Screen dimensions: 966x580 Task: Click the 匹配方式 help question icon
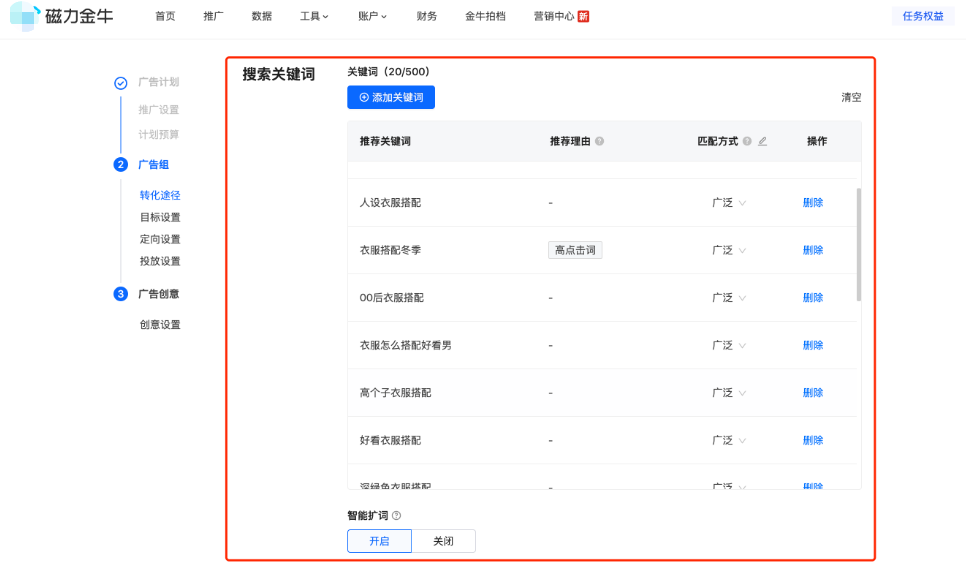click(x=746, y=141)
